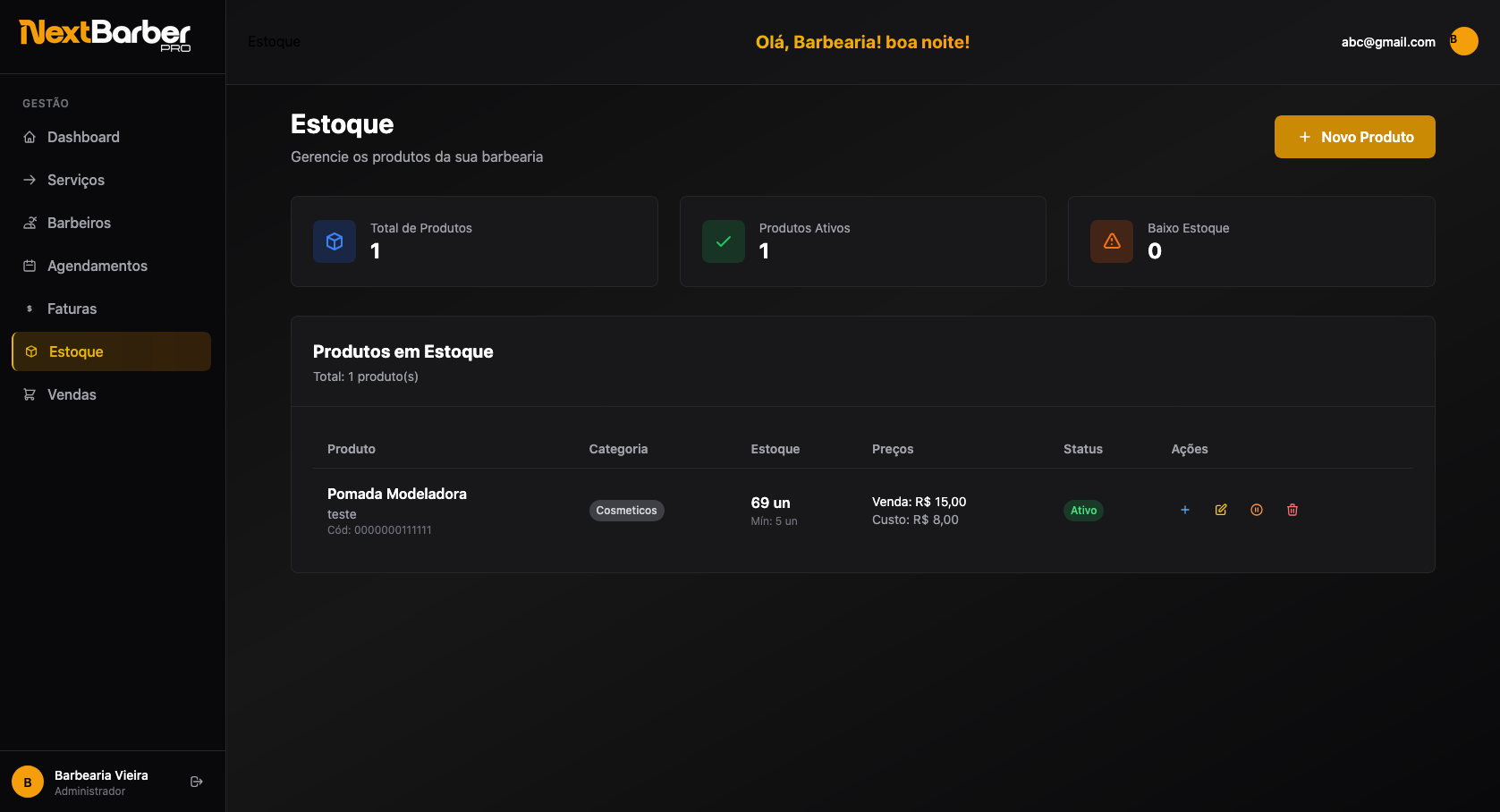Click the plus icon to add stock
This screenshot has width=1500, height=812.
click(1185, 510)
